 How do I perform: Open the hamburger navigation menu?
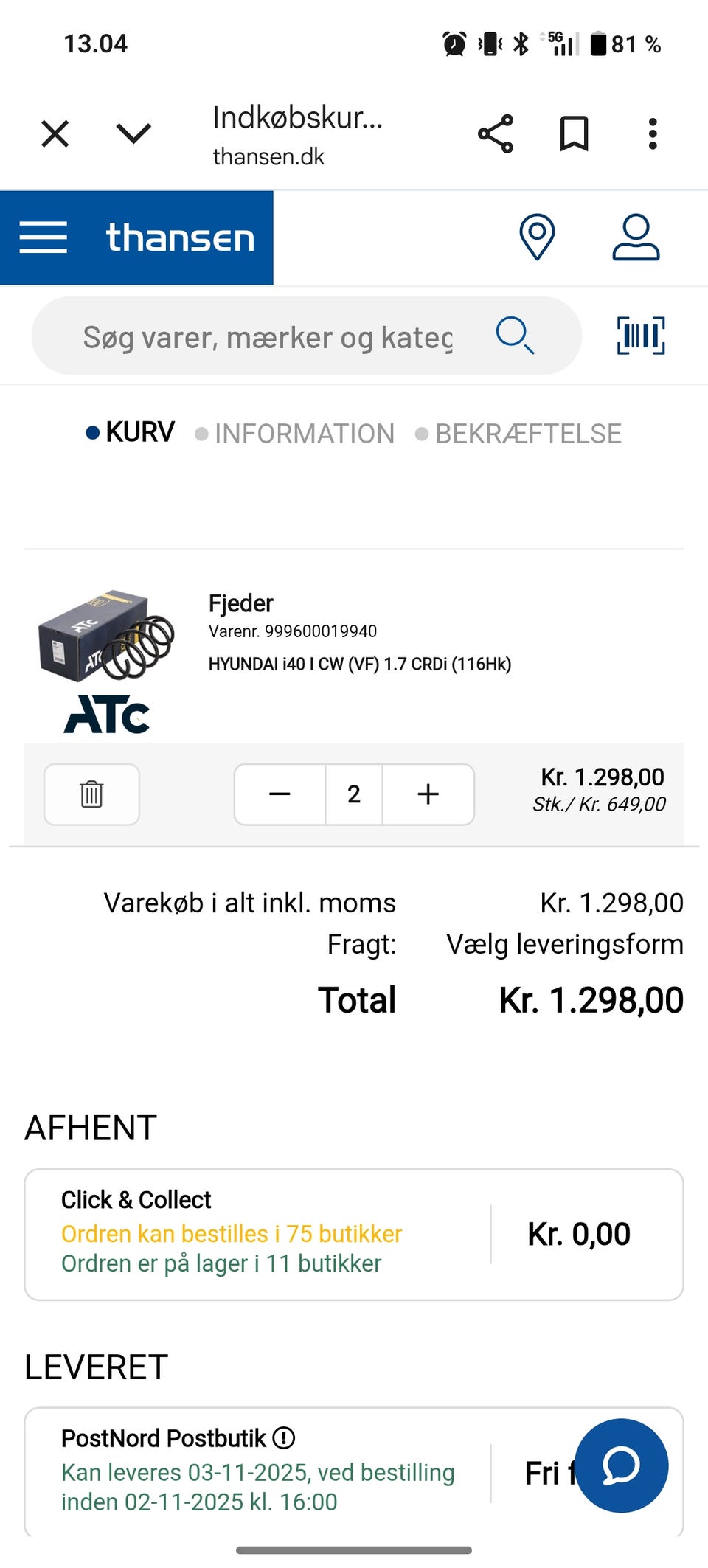44,237
